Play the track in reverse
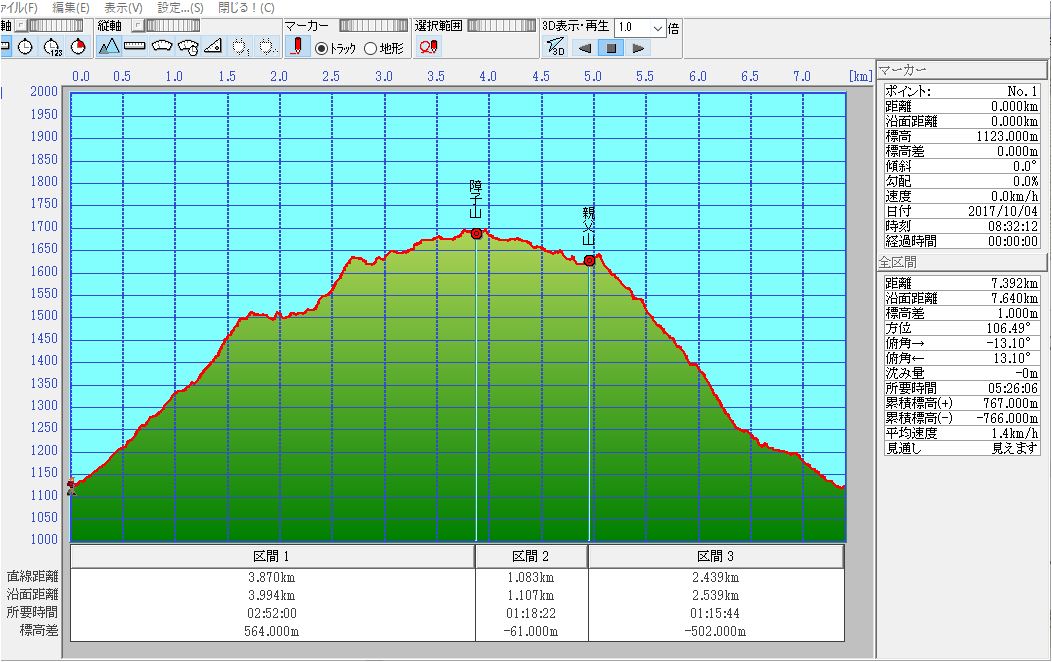This screenshot has height=662, width=1052. 584,48
